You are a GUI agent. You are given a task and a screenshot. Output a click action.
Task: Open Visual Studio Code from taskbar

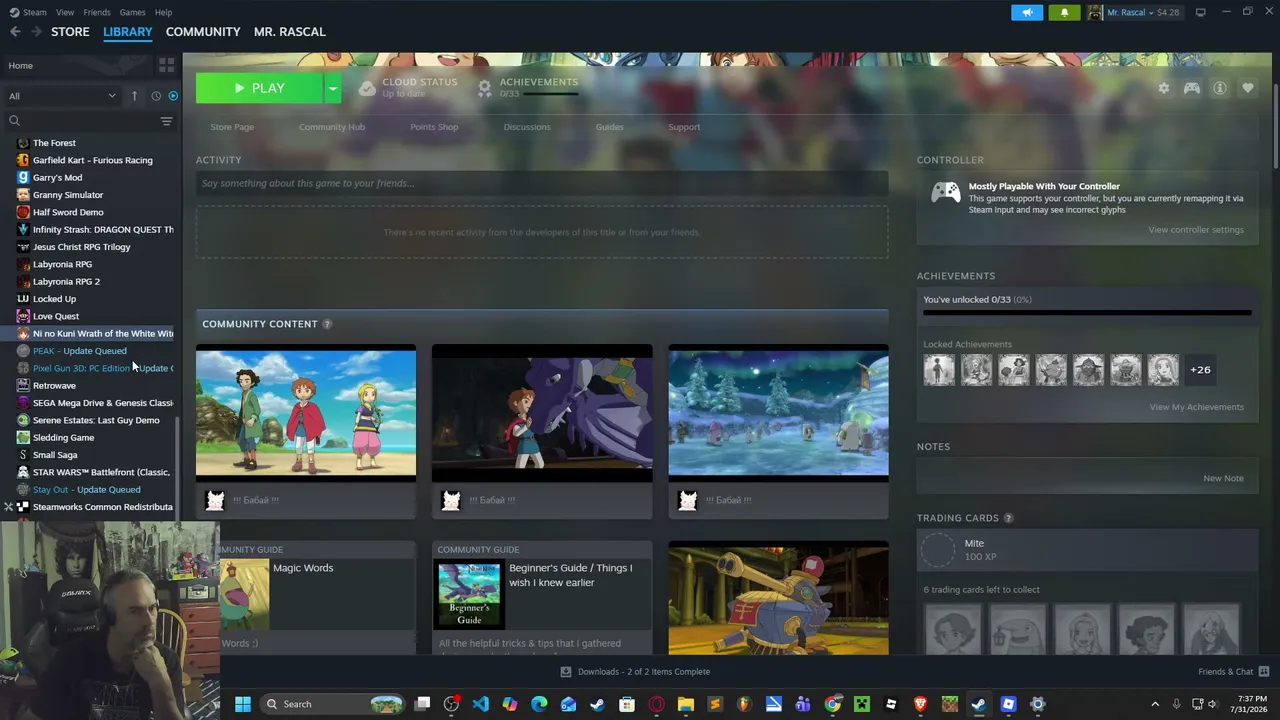[x=481, y=704]
